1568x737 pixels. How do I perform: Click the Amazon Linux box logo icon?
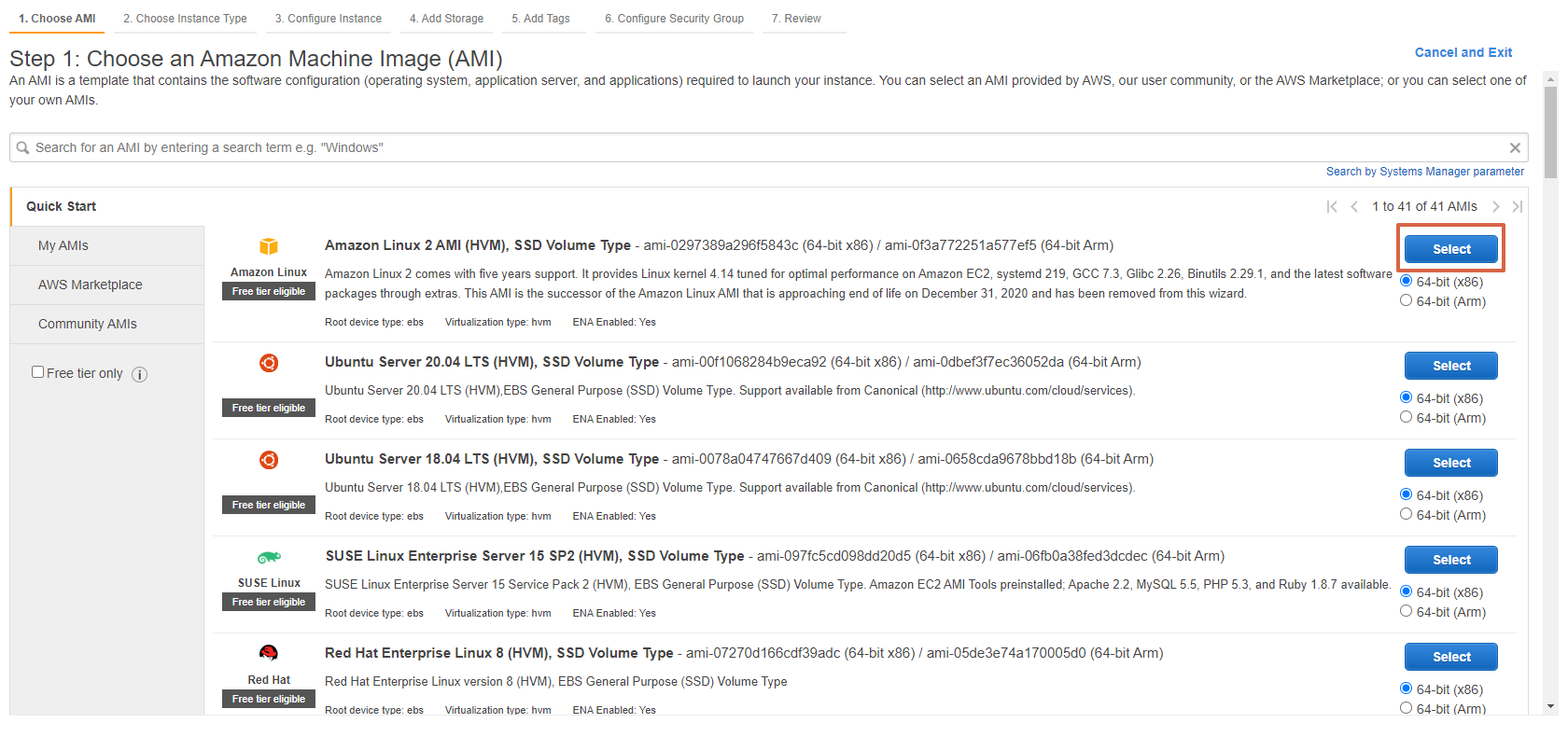(x=269, y=246)
